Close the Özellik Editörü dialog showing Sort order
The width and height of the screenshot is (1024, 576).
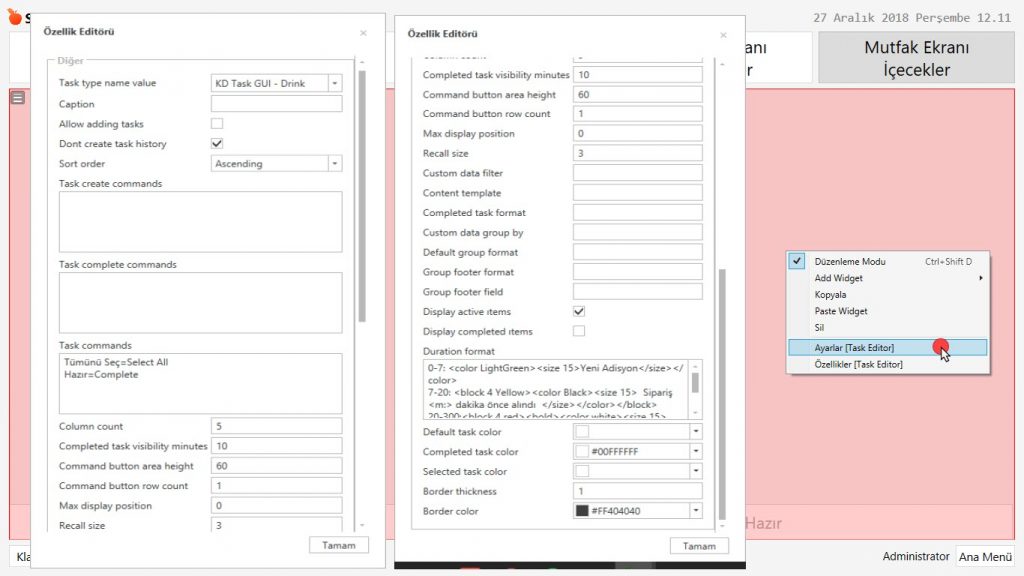363,33
